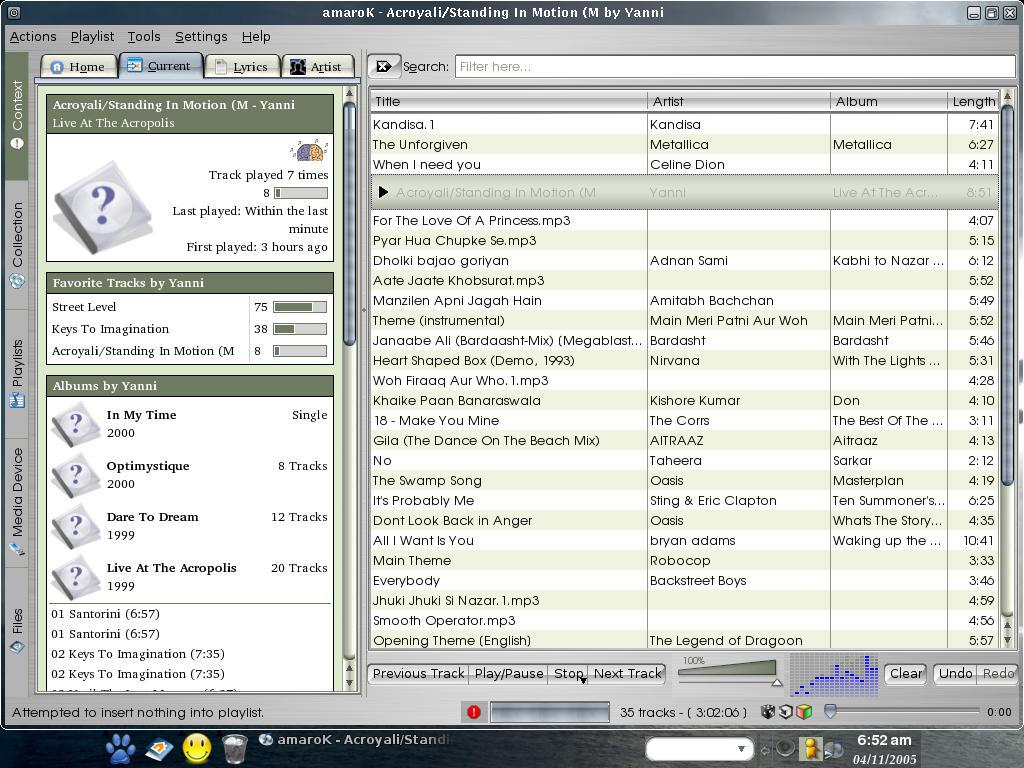Click the smiley face taskbar icon
The height and width of the screenshot is (768, 1024).
(x=197, y=748)
